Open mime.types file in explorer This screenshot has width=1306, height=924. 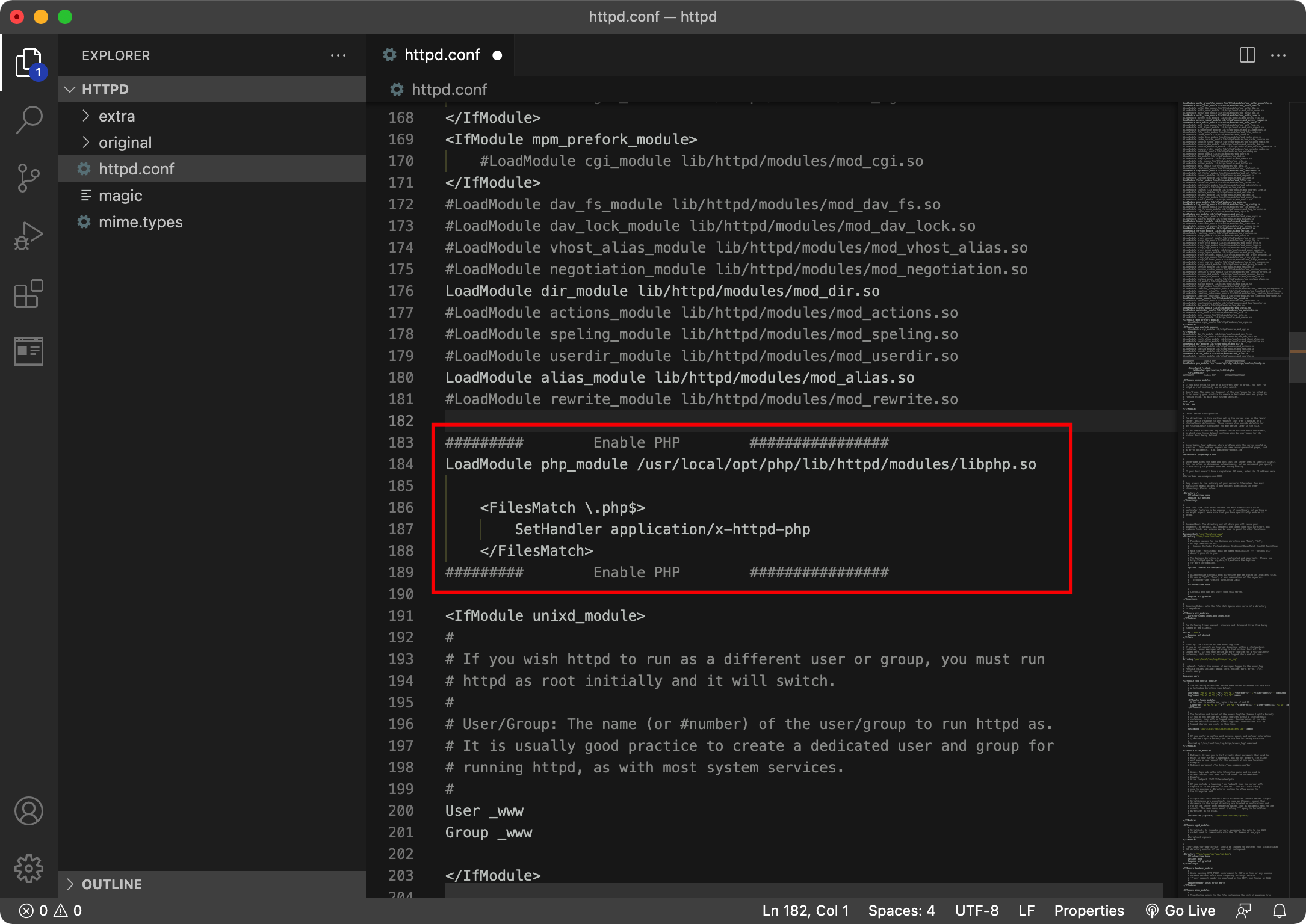140,222
